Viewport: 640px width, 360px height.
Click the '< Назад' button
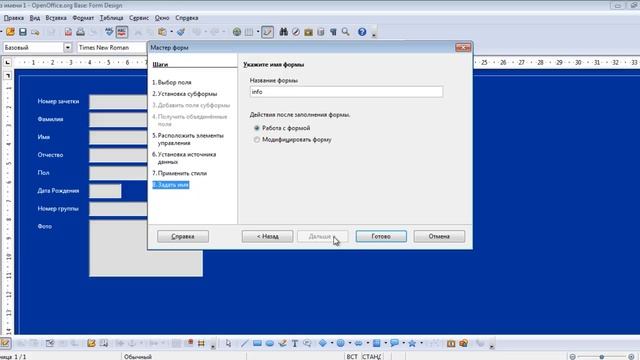click(x=267, y=236)
